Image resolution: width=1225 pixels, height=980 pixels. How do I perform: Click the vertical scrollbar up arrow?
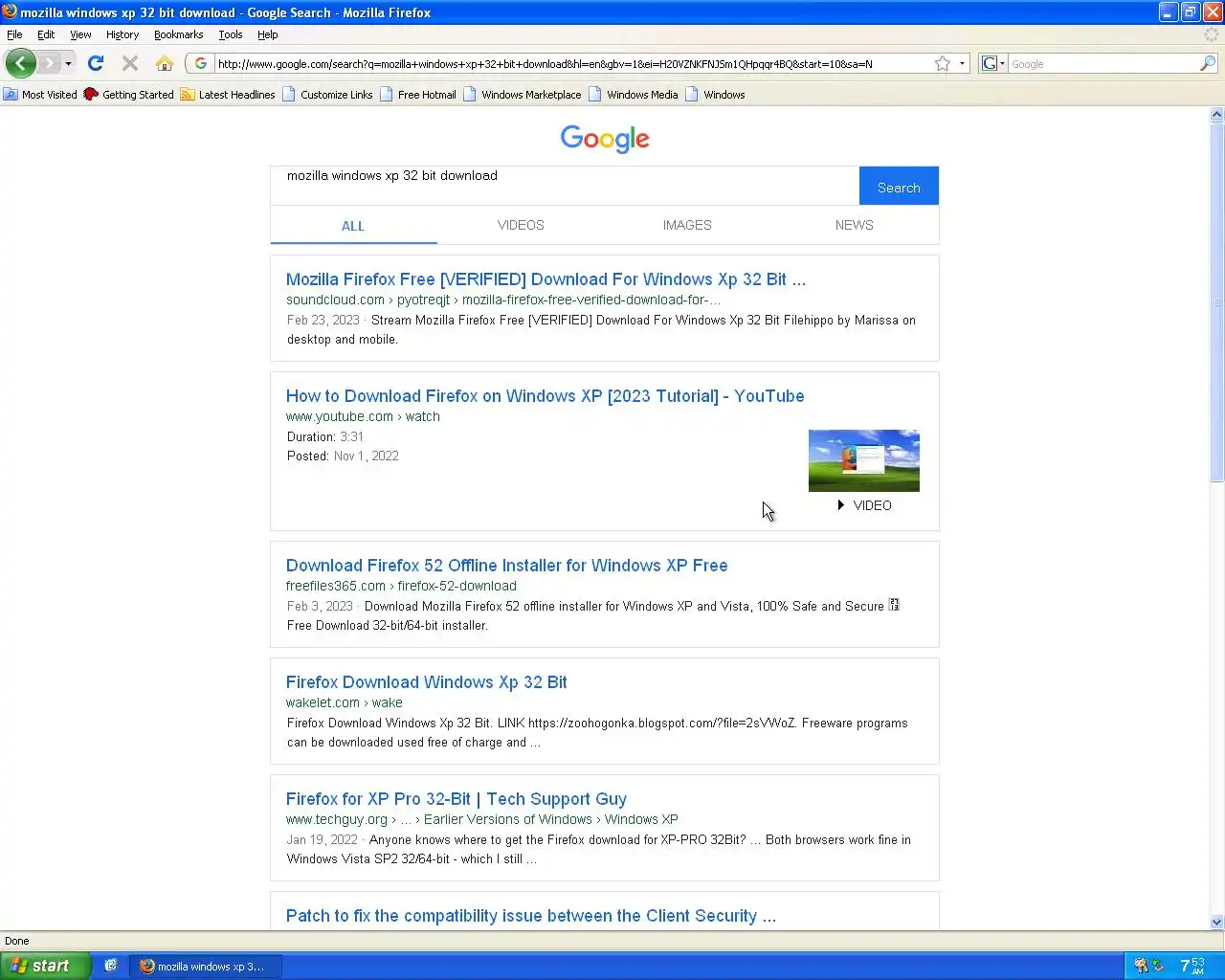tap(1216, 115)
